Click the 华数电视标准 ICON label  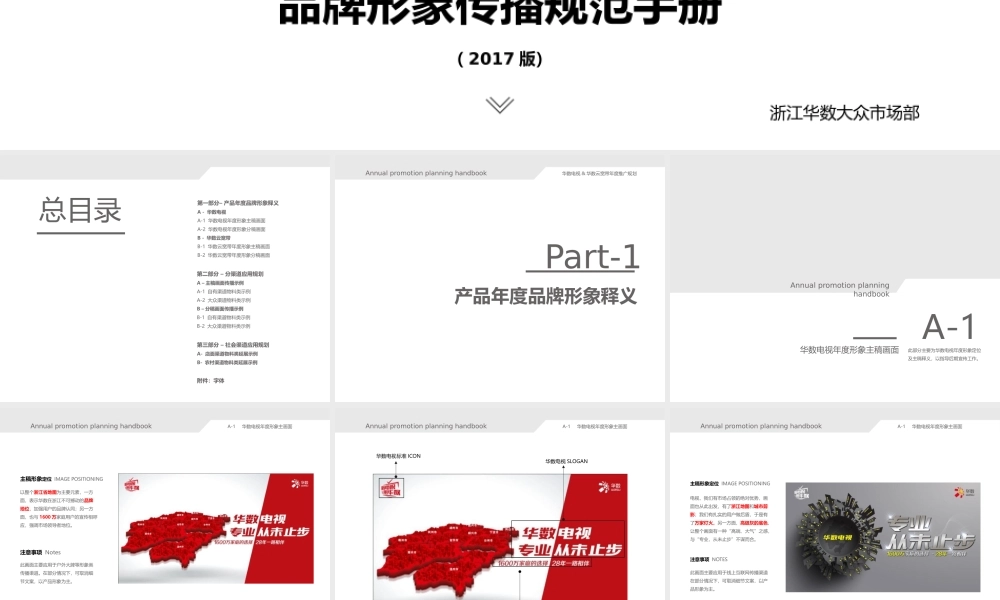click(x=398, y=456)
